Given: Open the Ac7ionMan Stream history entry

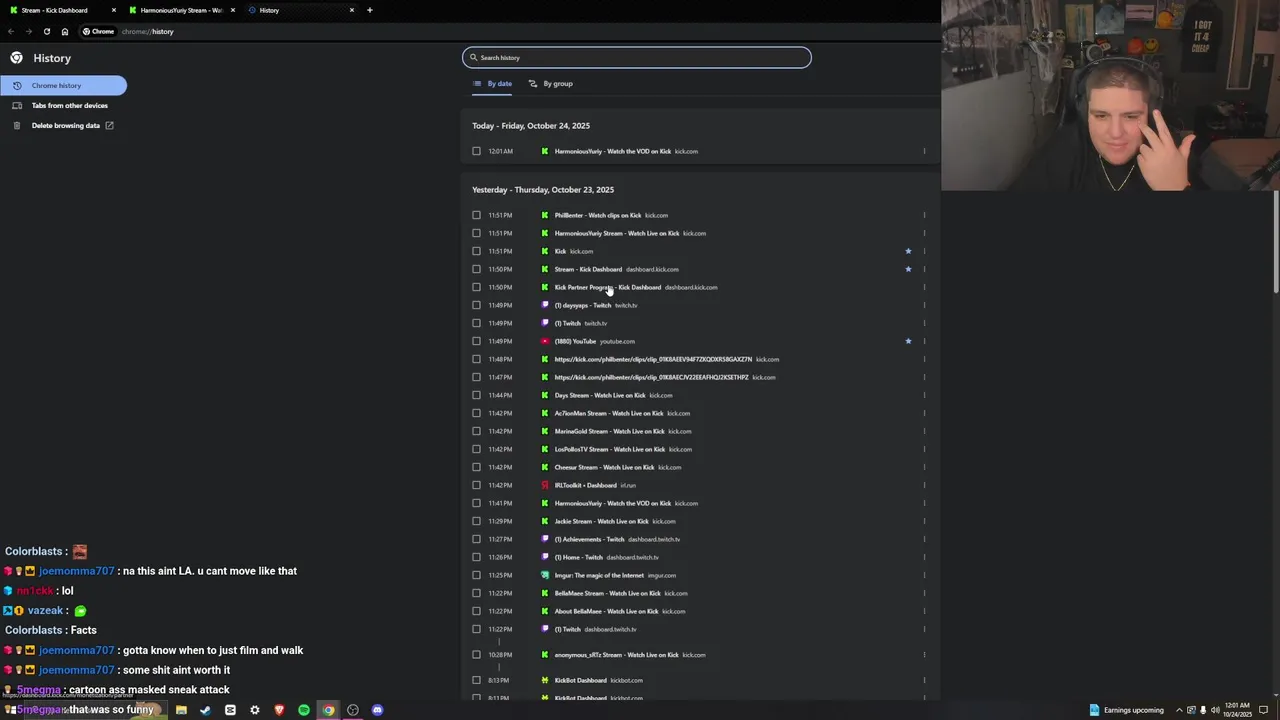Looking at the screenshot, I should pyautogui.click(x=609, y=413).
